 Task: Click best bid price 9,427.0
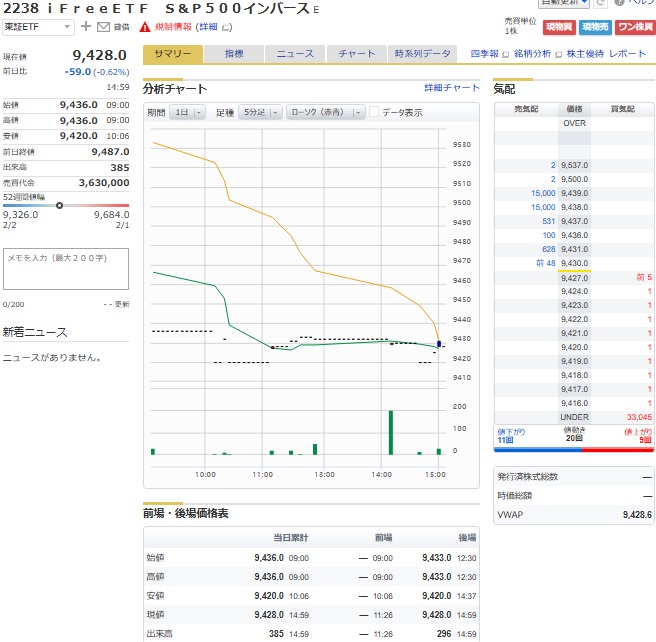(574, 278)
